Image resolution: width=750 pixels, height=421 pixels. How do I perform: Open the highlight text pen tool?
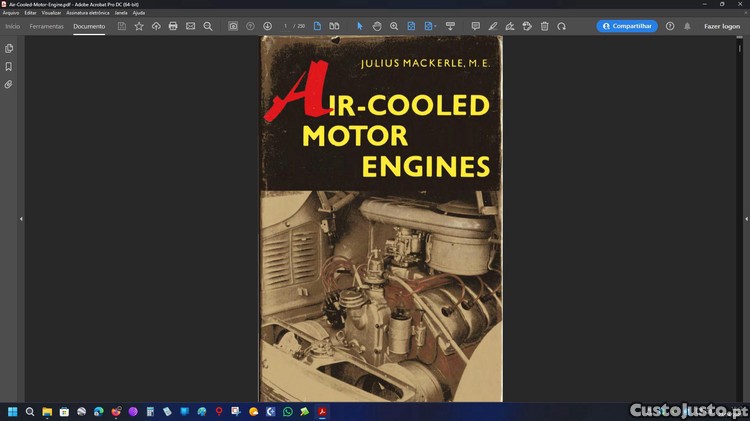pyautogui.click(x=493, y=26)
